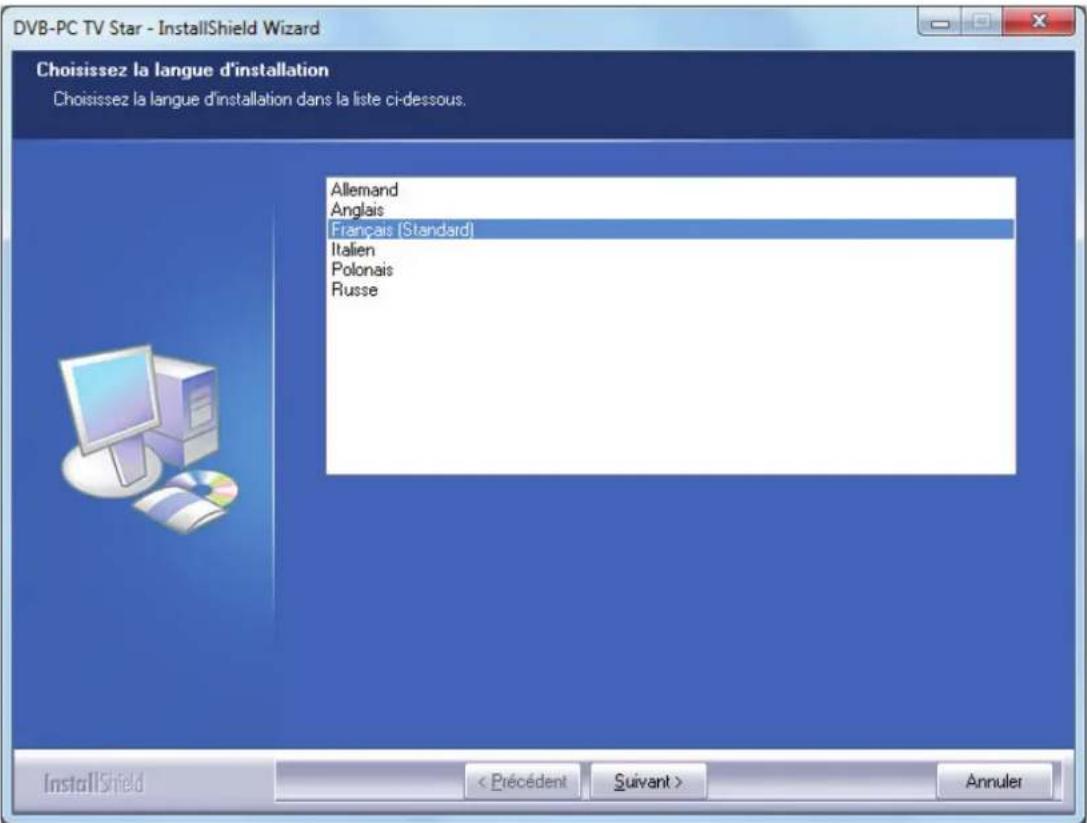Go back with the Précédent button
This screenshot has height=823, width=1087.
click(522, 781)
